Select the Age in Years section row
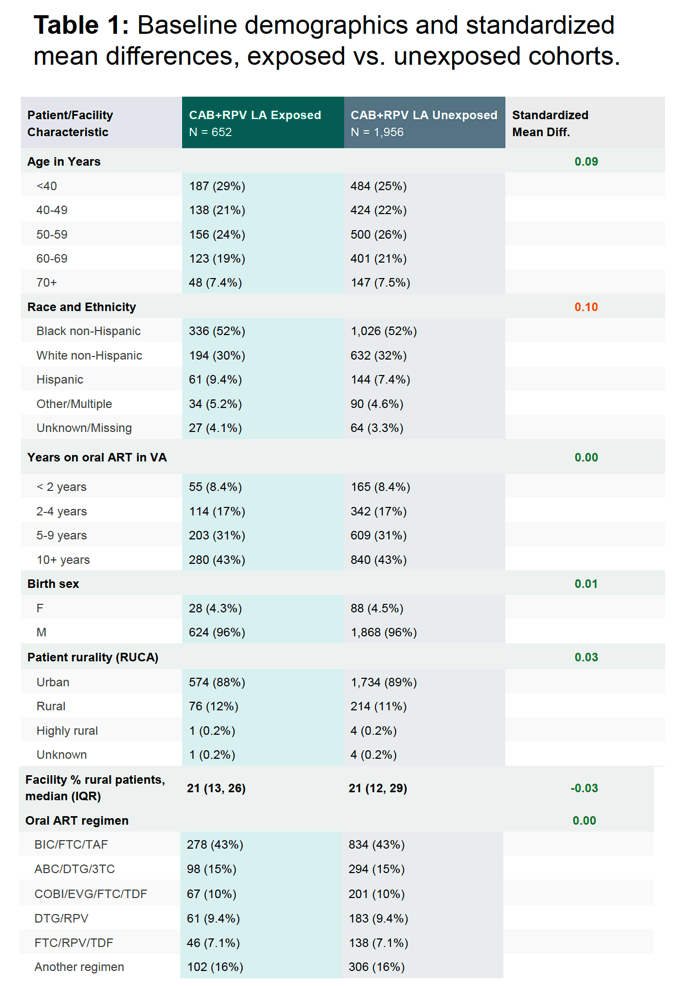Screen dimensions: 682x986 pos(343,161)
